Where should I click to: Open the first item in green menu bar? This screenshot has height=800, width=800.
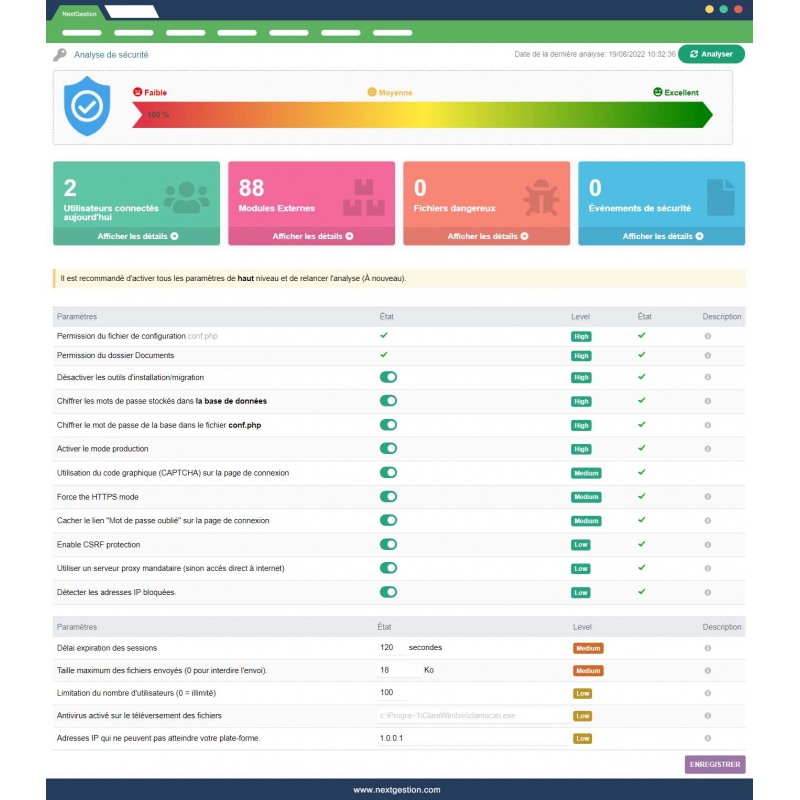[81, 33]
